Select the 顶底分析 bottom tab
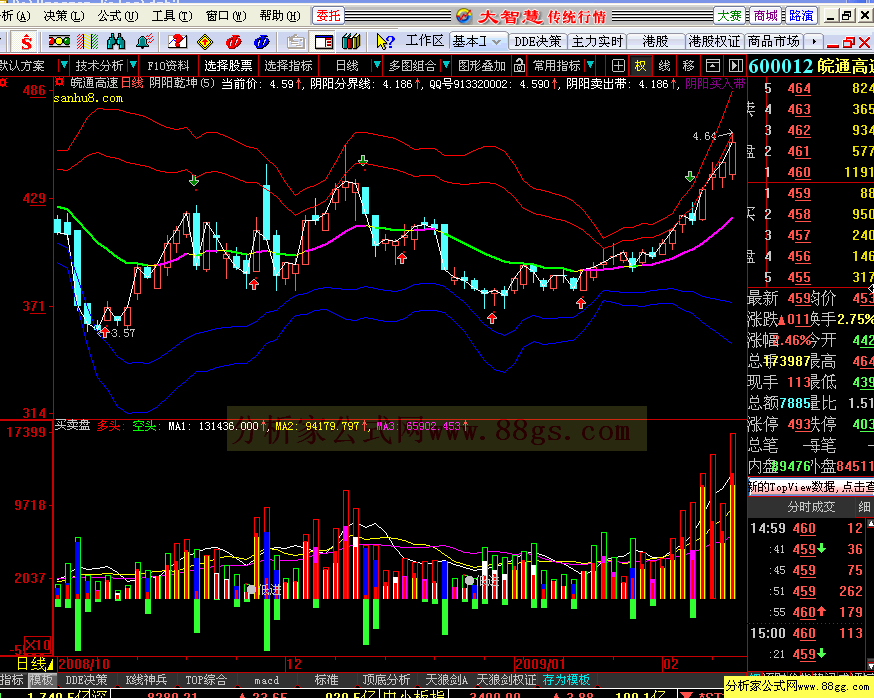The height and width of the screenshot is (698, 874). 386,680
